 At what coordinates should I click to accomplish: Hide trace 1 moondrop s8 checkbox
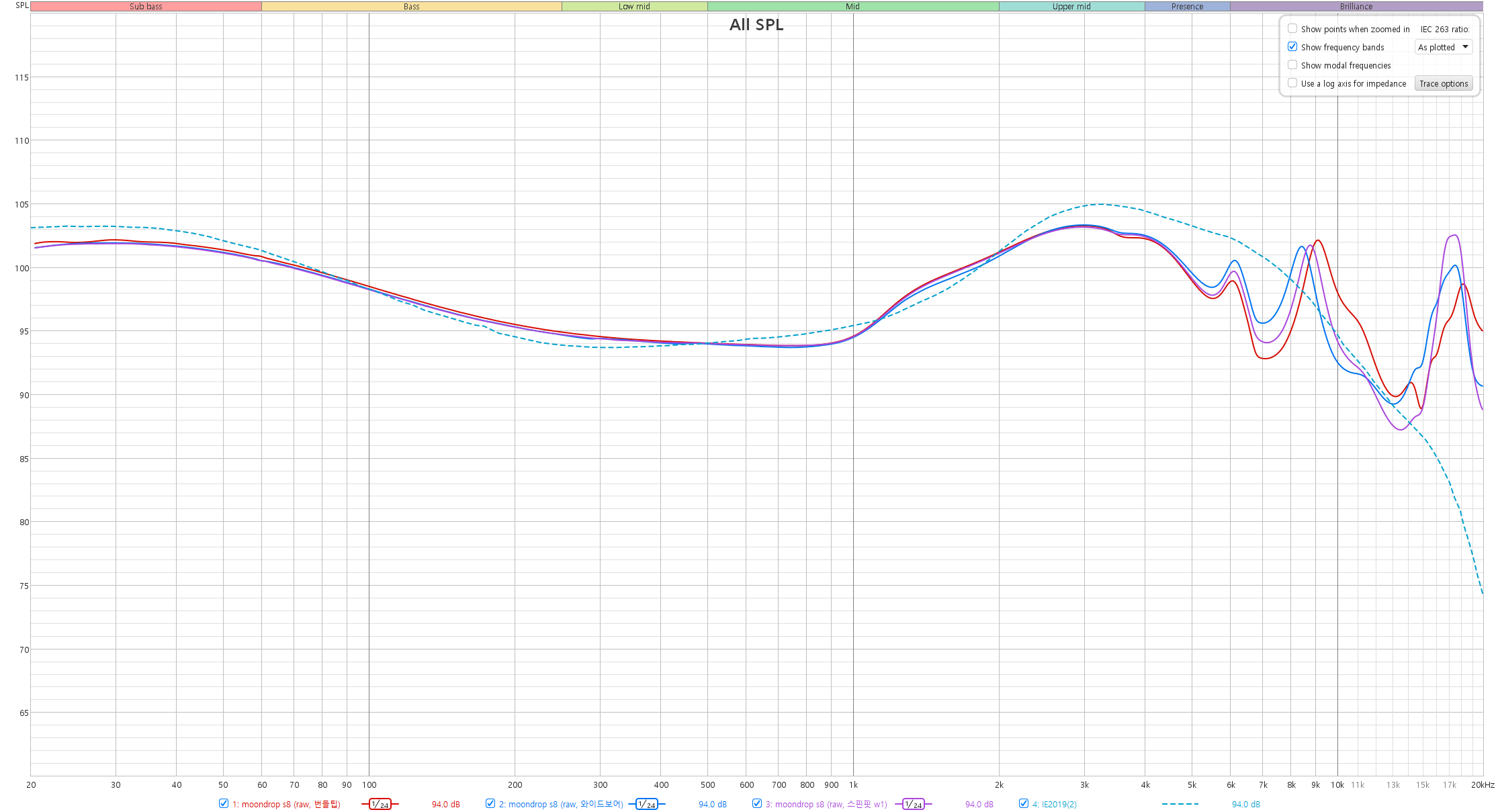coord(224,803)
